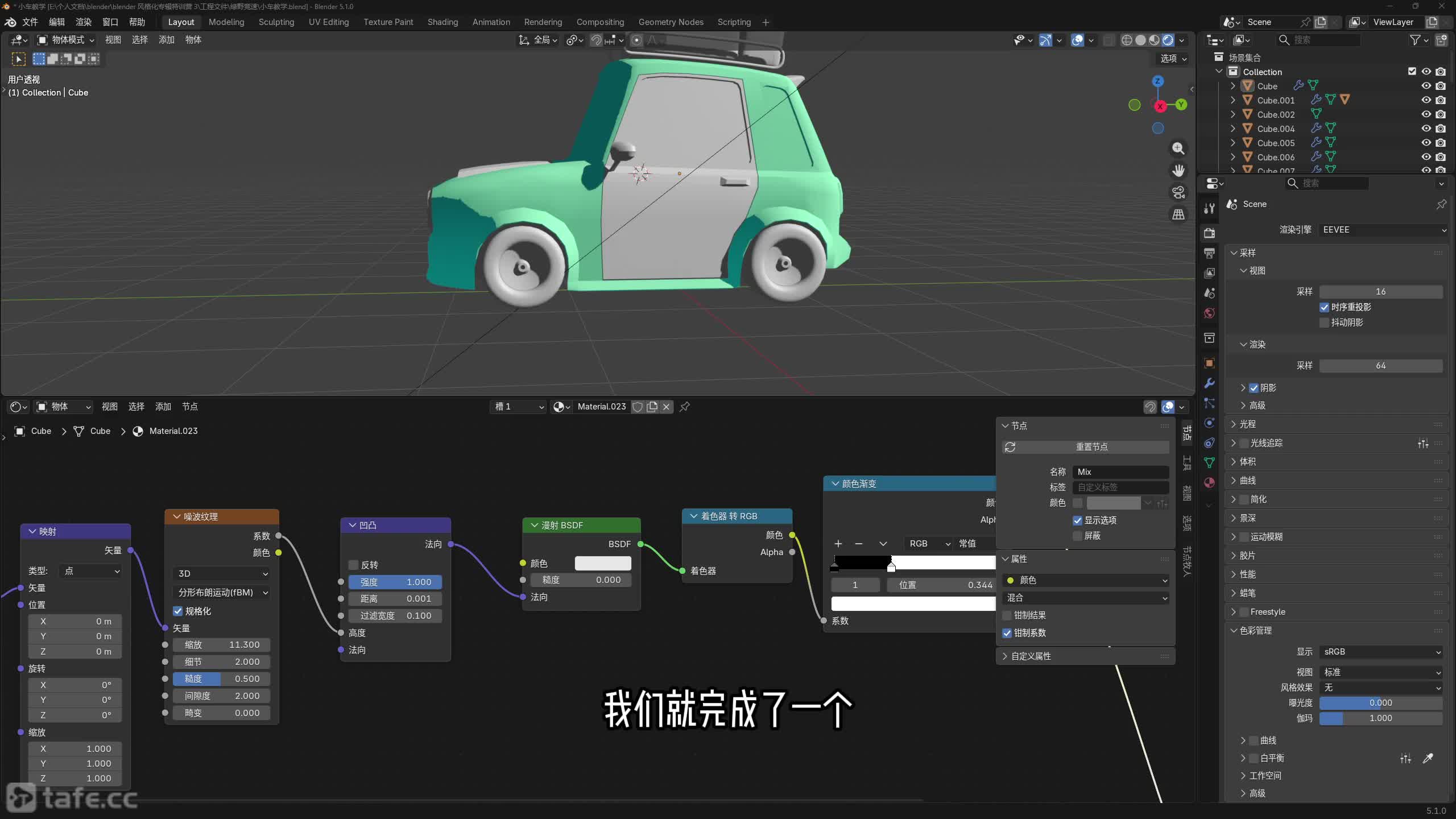Check the 反转 checkbox in bump node
This screenshot has height=819, width=1456.
pyautogui.click(x=354, y=565)
